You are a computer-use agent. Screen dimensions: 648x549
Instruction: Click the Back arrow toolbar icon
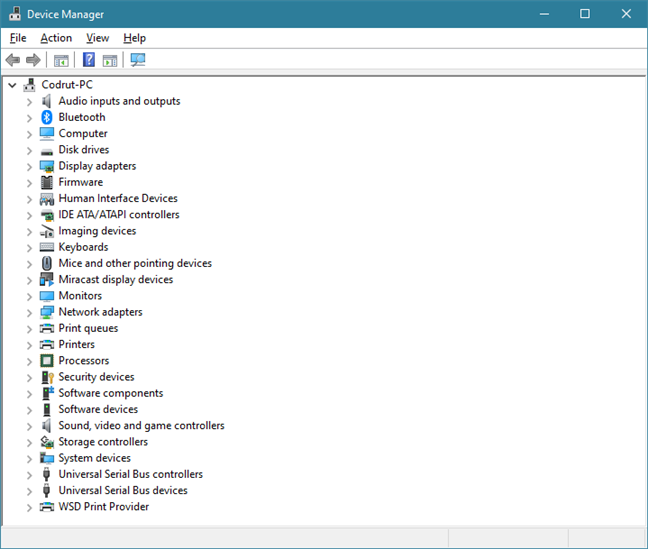pos(13,60)
